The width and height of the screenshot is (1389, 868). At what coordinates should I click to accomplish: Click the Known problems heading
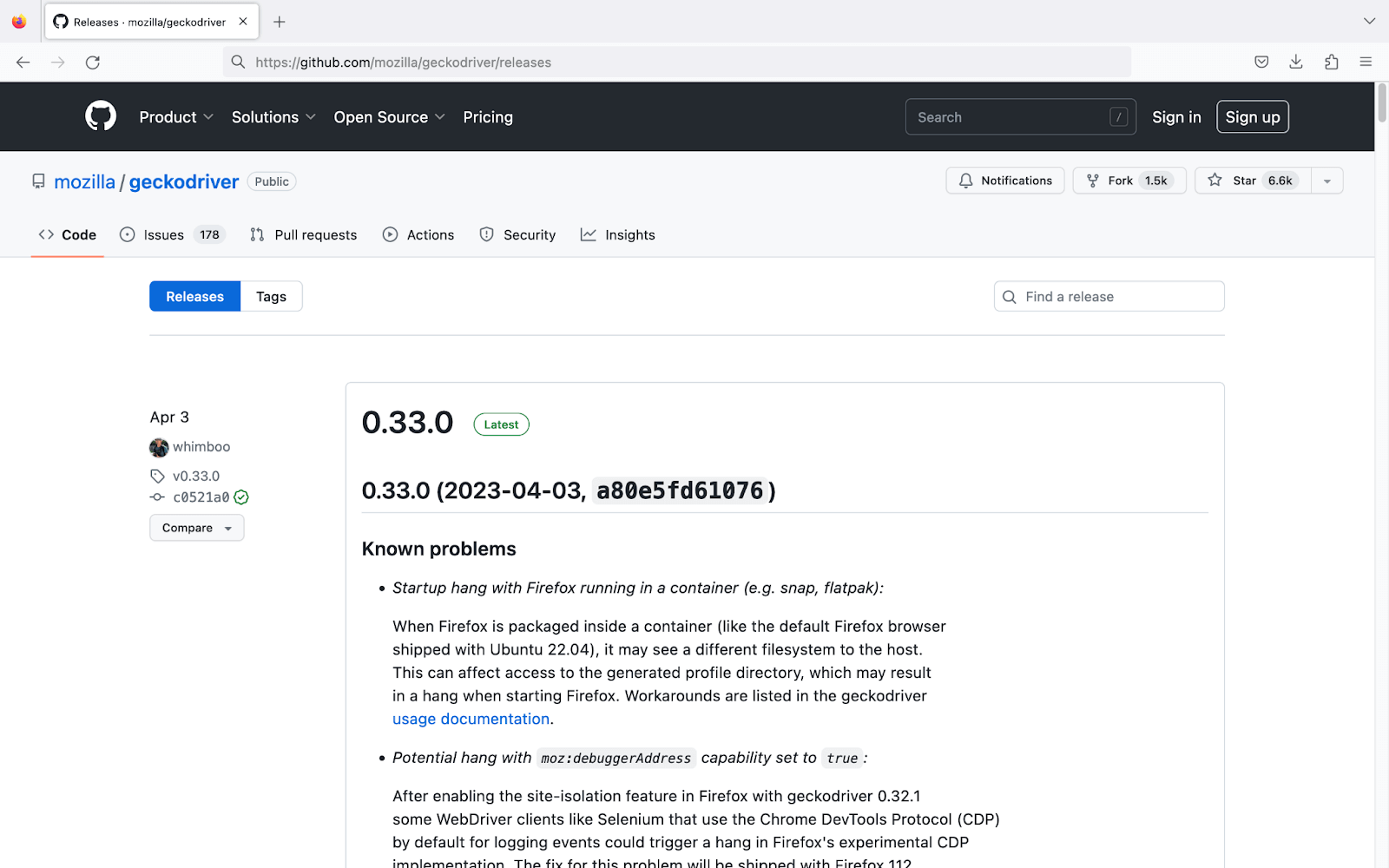pos(439,549)
